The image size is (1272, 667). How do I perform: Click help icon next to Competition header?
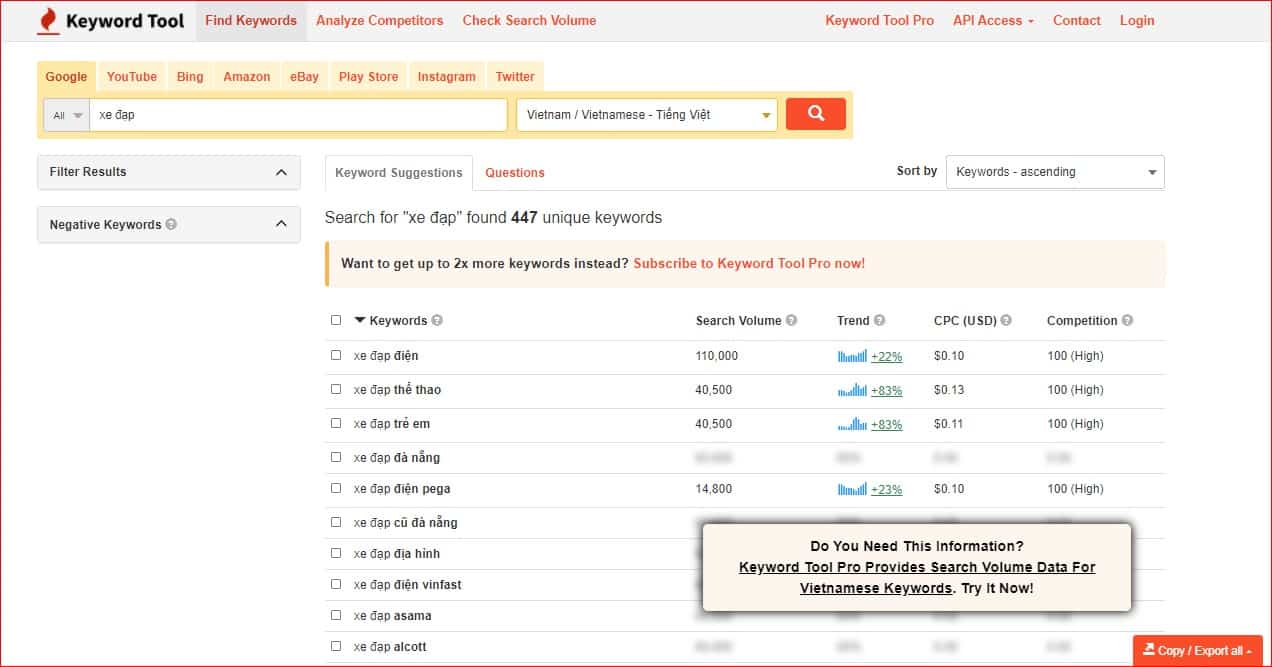[x=1127, y=321]
